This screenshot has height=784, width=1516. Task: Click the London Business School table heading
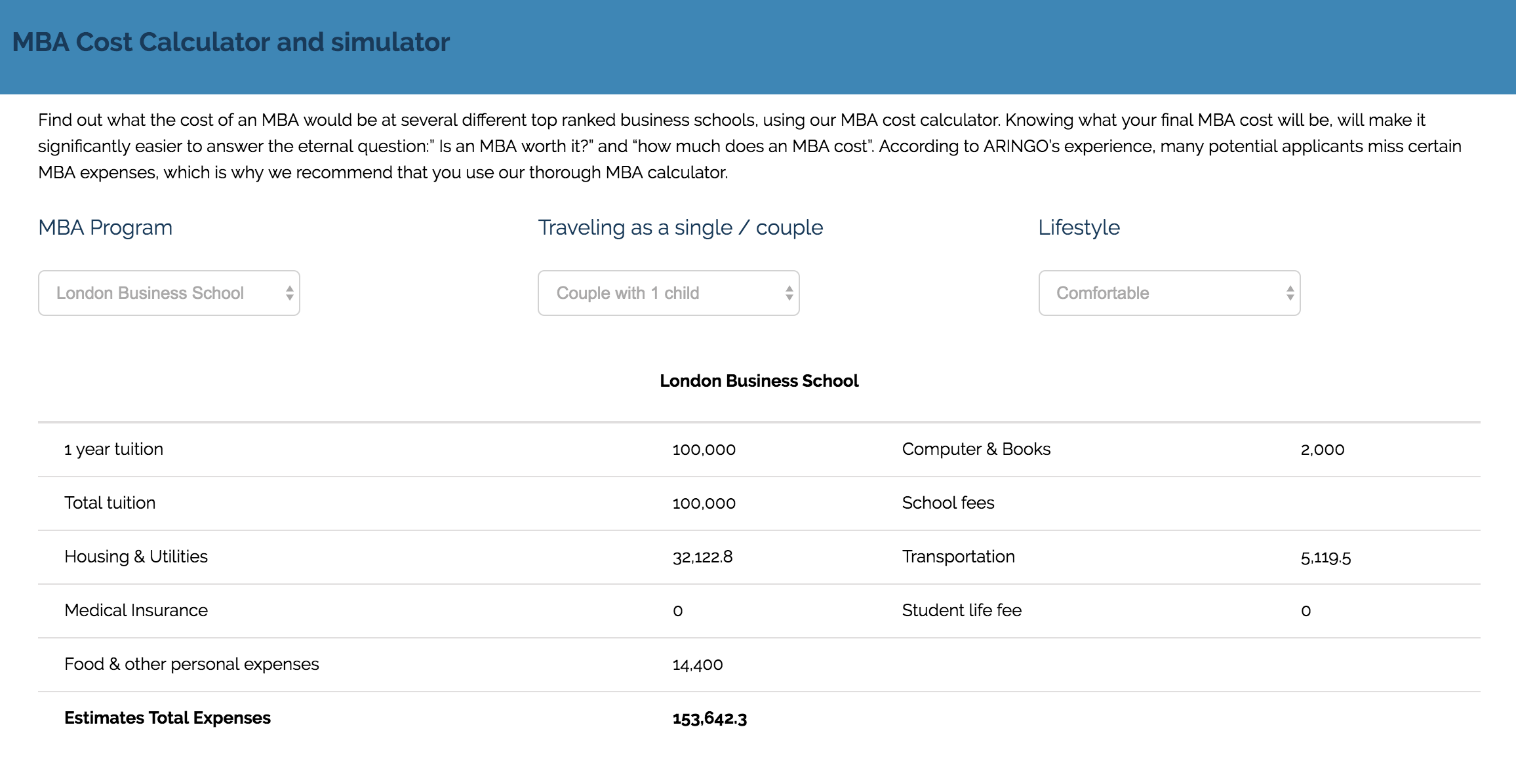pyautogui.click(x=759, y=381)
